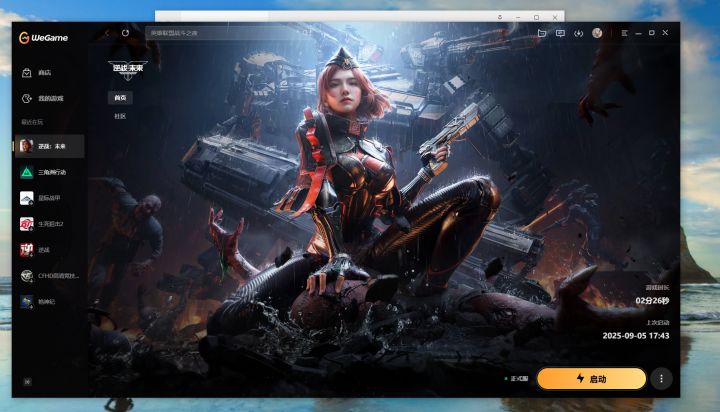Click the 星际战甲 game icon
Viewport: 720px width, 412px height.
coord(27,198)
